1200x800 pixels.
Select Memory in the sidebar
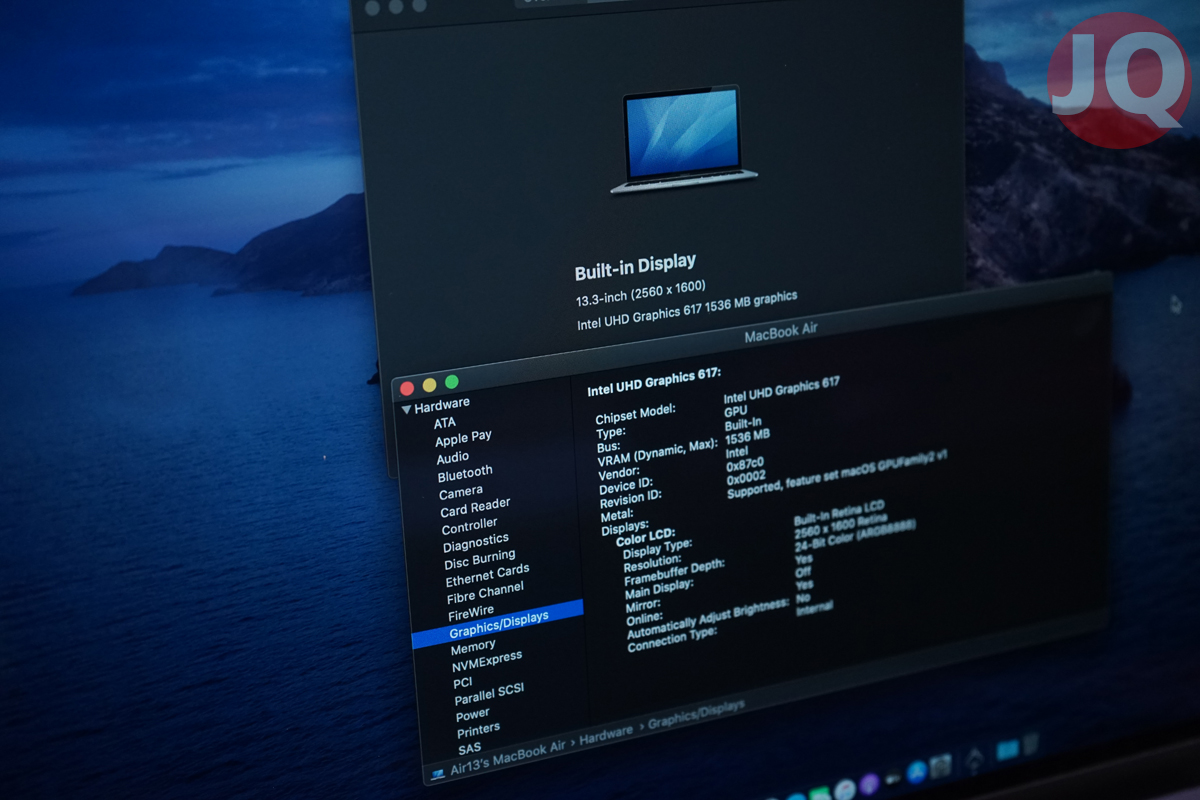(x=473, y=647)
